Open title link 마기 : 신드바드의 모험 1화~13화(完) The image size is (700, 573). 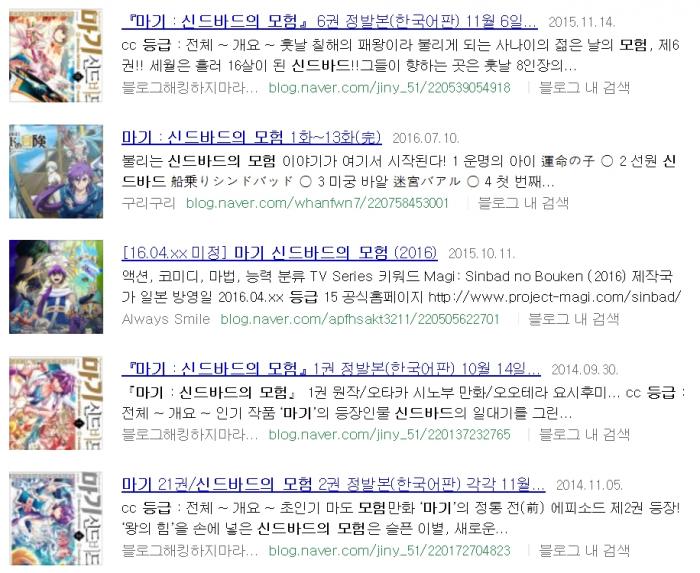251,137
